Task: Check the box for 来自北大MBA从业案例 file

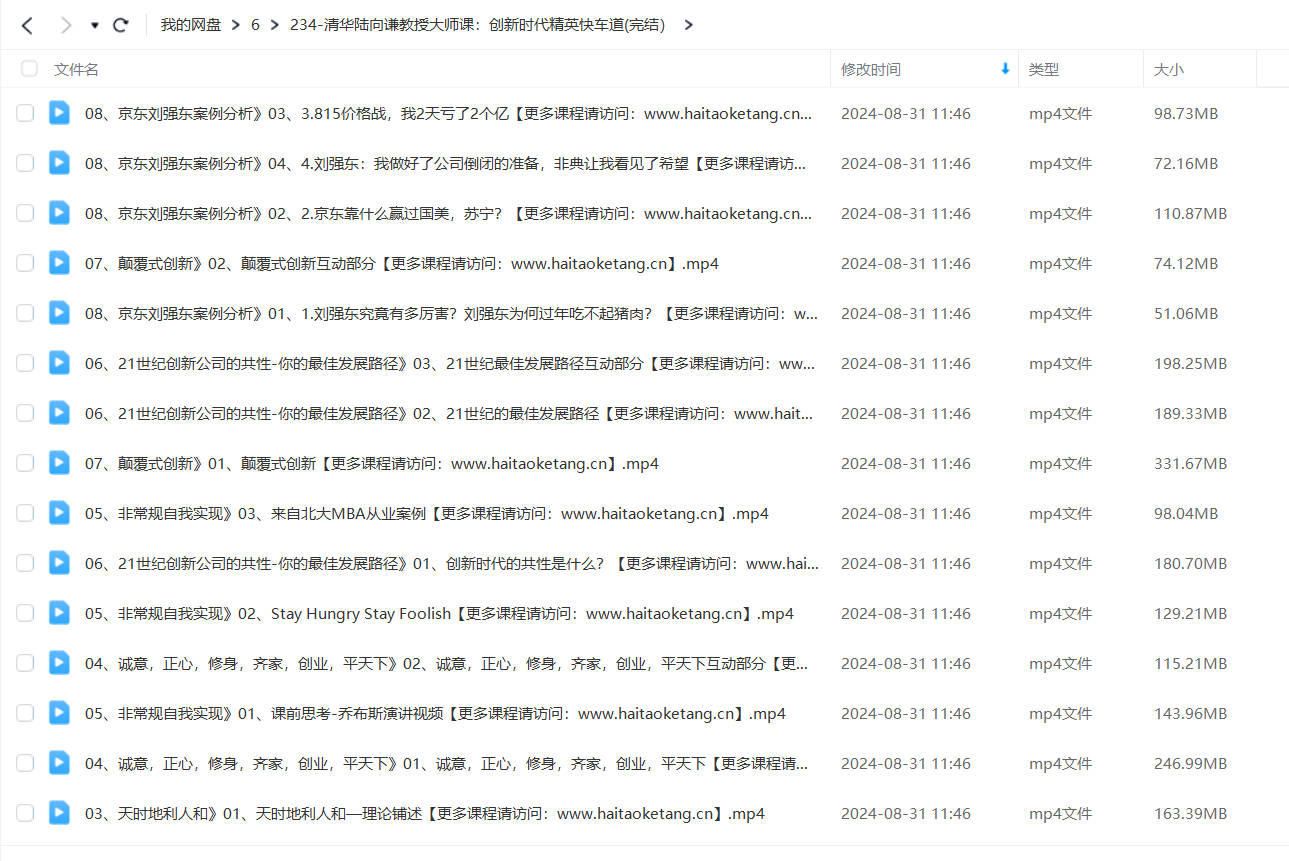Action: tap(25, 513)
